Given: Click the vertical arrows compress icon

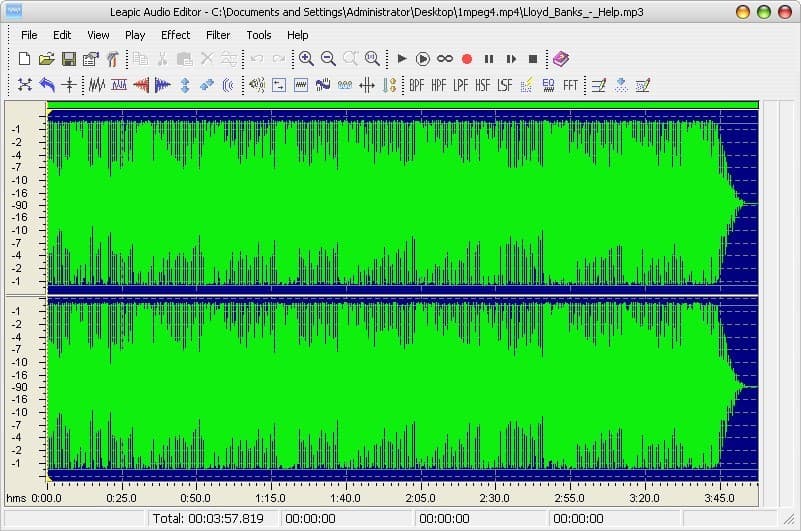Looking at the screenshot, I should (x=69, y=85).
